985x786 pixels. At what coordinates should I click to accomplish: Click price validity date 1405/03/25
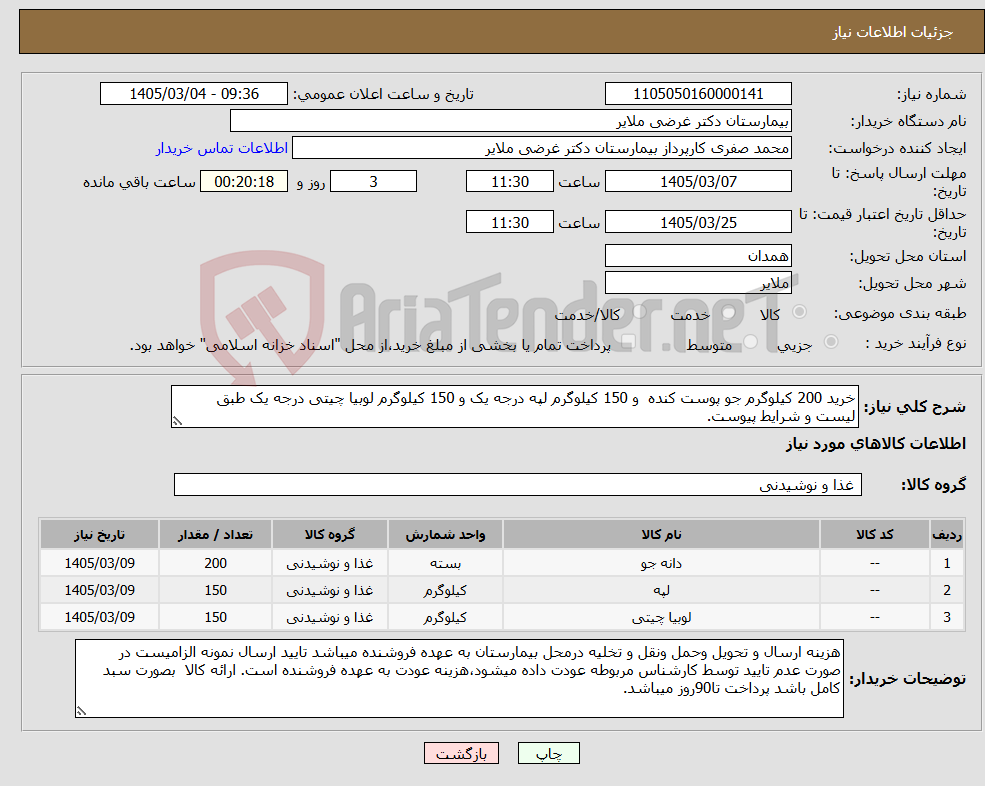tap(698, 222)
